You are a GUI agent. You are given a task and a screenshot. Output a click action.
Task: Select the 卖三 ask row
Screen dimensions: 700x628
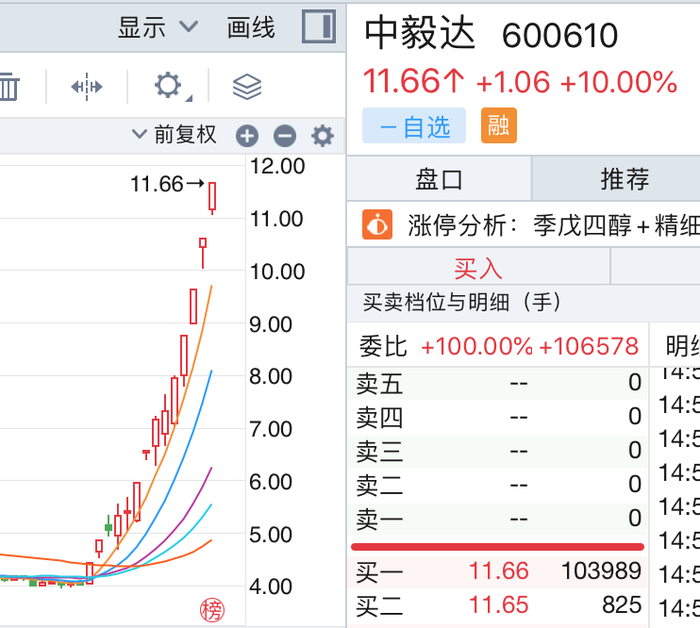(x=497, y=451)
